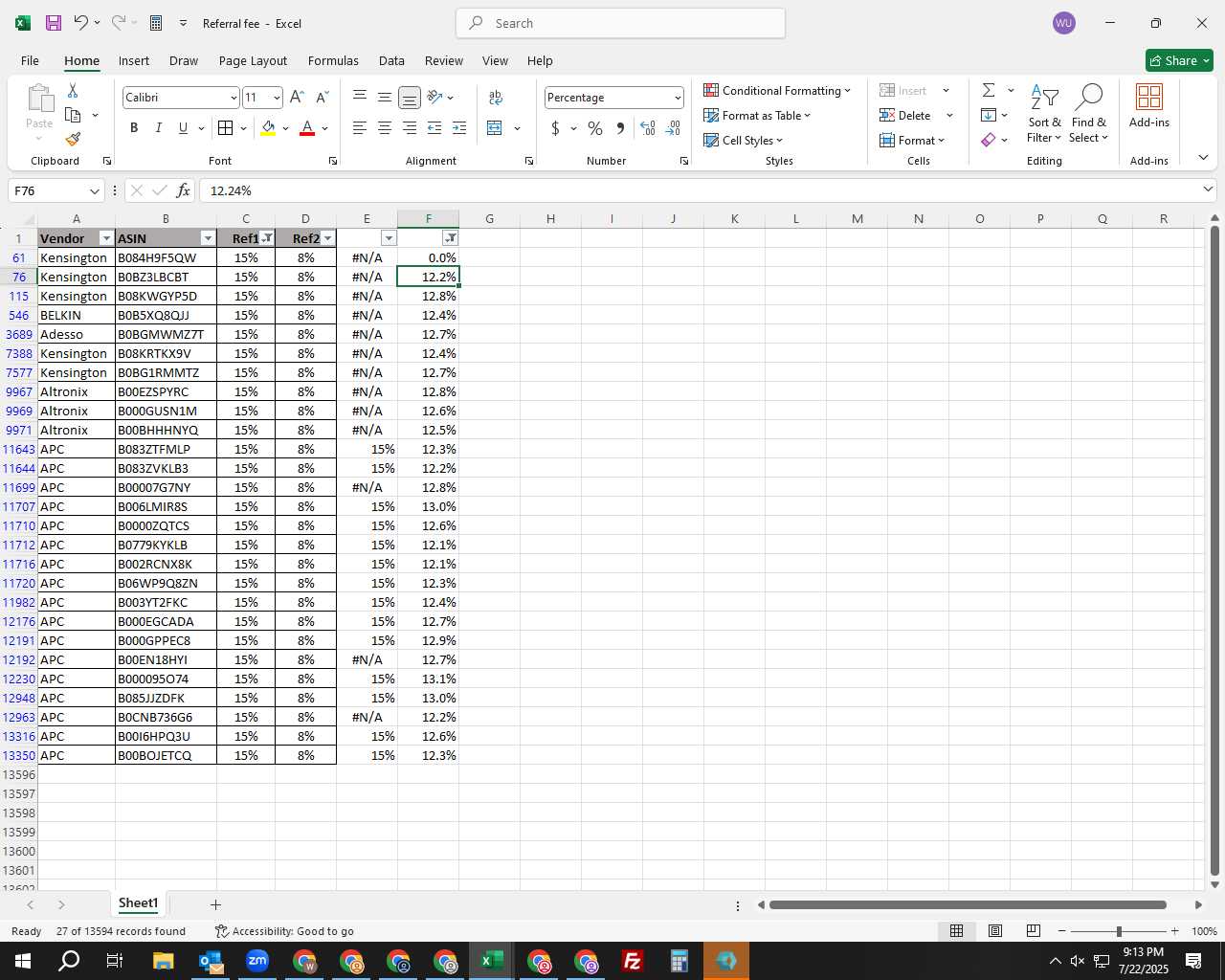The image size is (1225, 980).
Task: Select the cell showing 13.1%
Action: [428, 679]
